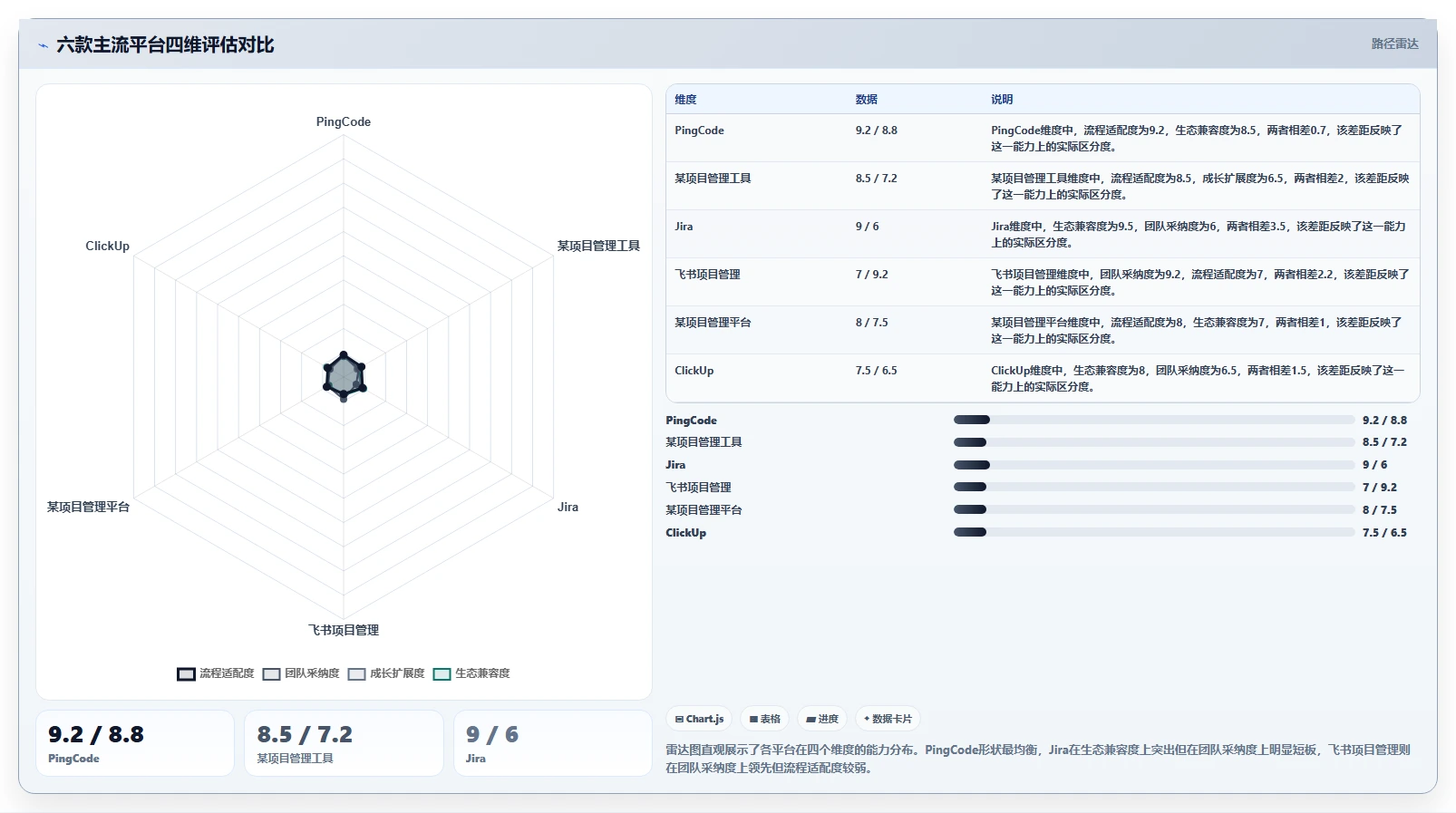The width and height of the screenshot is (1456, 813).
Task: Click table cell value 8.5 / 7.2
Action: [x=877, y=179]
